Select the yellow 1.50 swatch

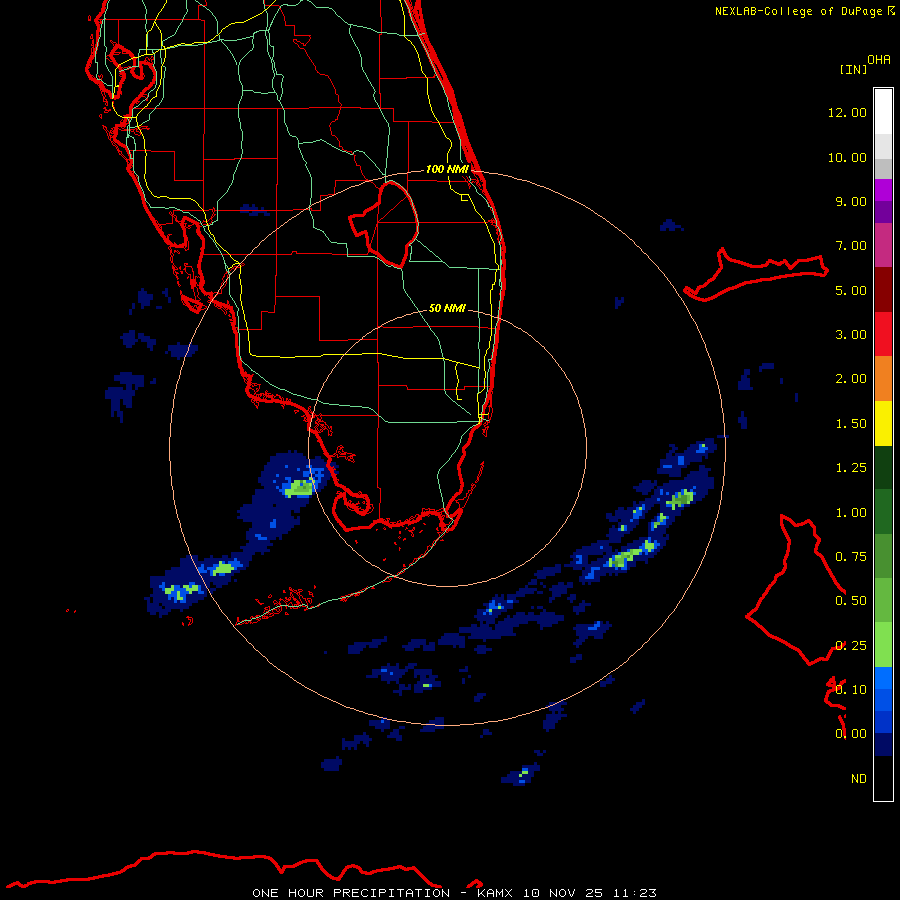(883, 423)
